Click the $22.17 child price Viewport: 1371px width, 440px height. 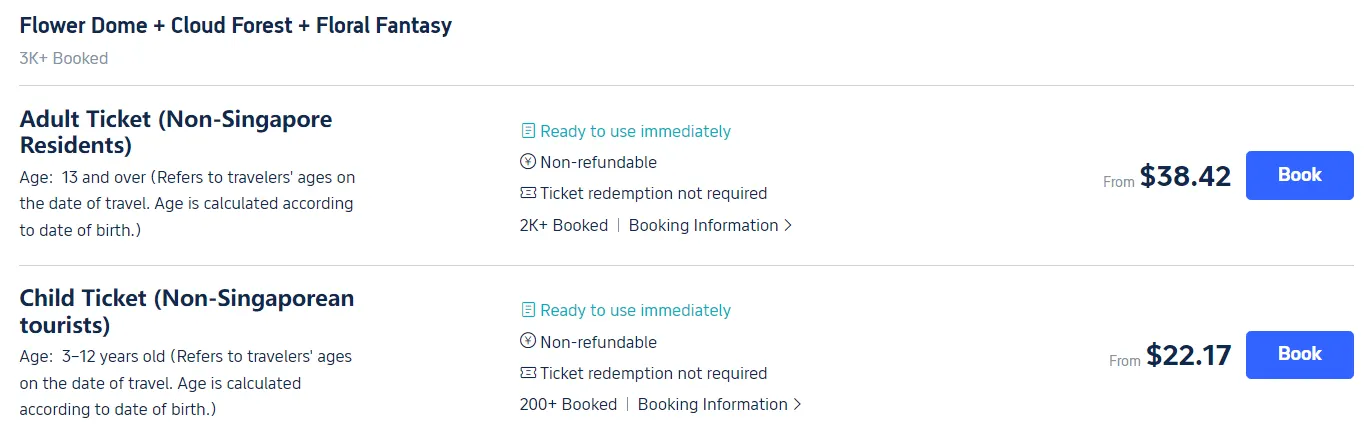click(1188, 355)
